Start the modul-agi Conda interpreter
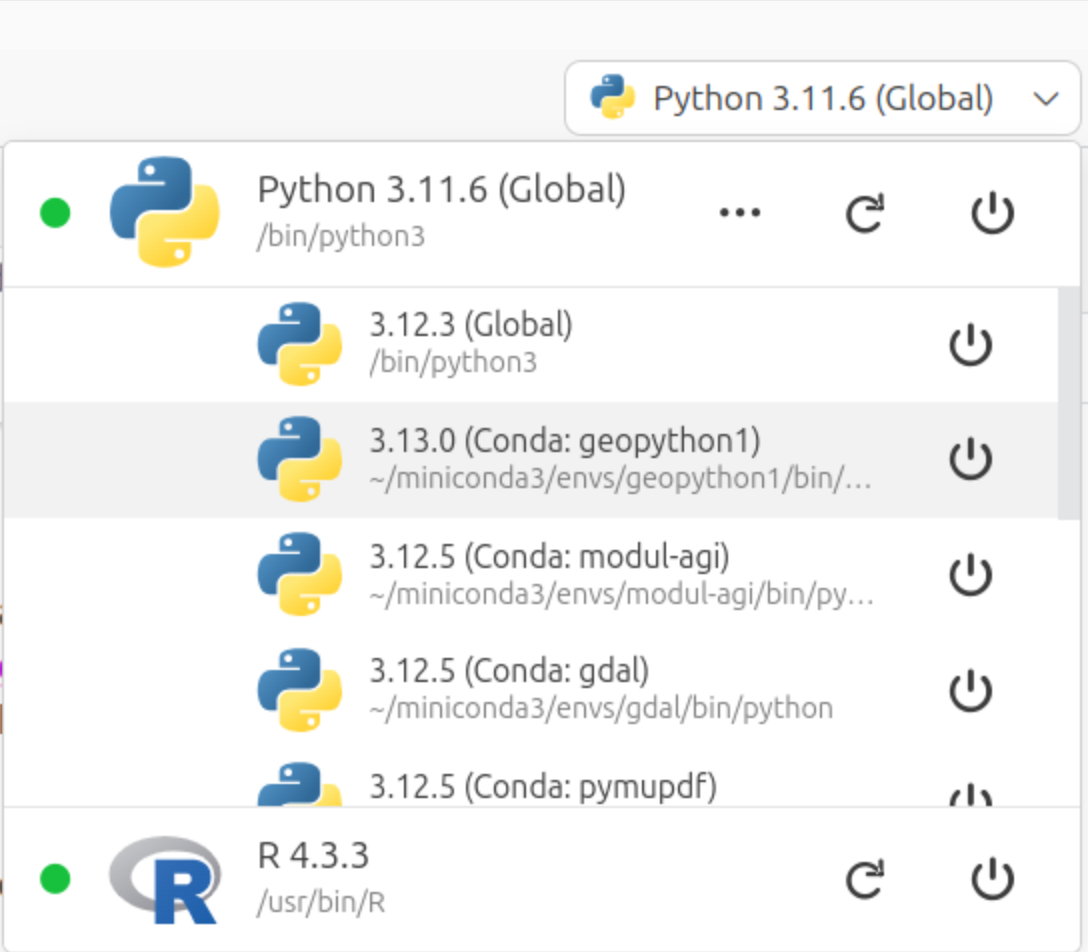The width and height of the screenshot is (1088, 952). [x=969, y=575]
